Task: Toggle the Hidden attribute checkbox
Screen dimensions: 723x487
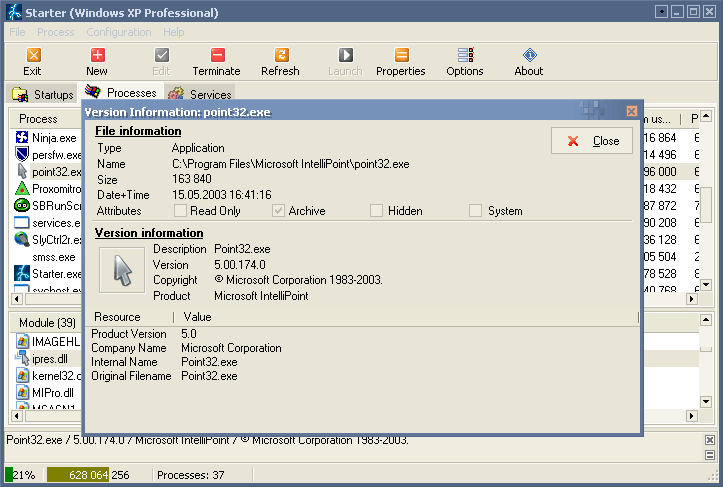Action: [x=377, y=211]
